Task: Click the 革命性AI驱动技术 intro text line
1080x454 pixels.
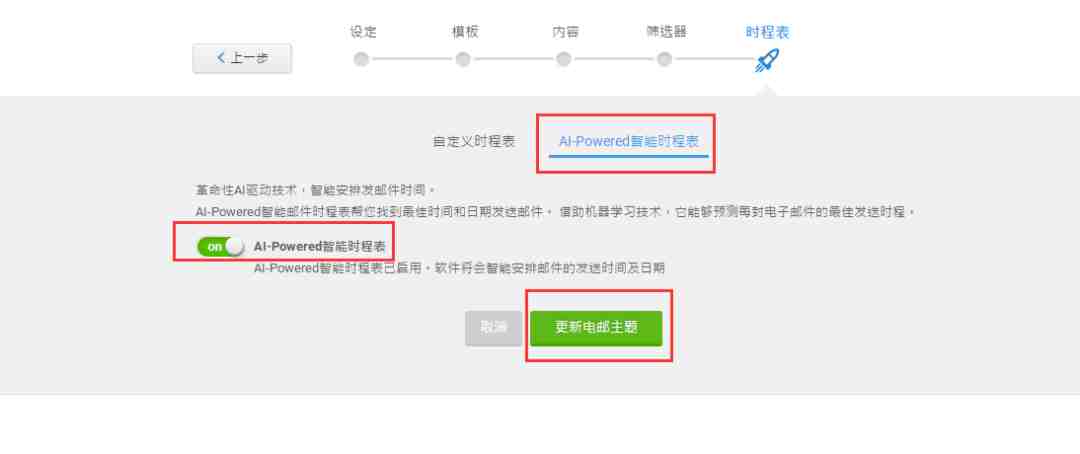Action: click(315, 190)
